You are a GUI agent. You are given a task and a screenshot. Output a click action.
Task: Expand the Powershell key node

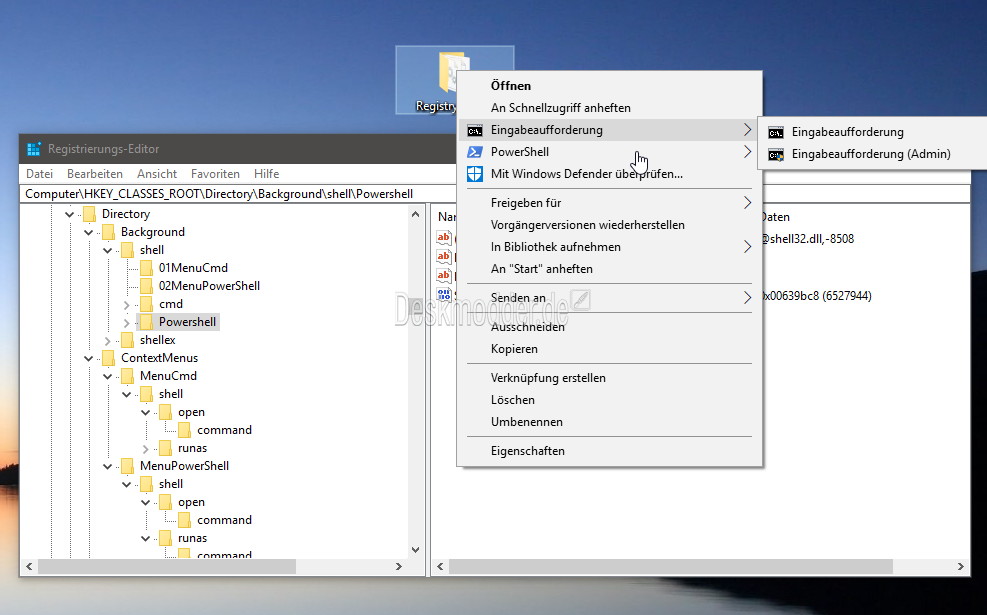(x=127, y=323)
